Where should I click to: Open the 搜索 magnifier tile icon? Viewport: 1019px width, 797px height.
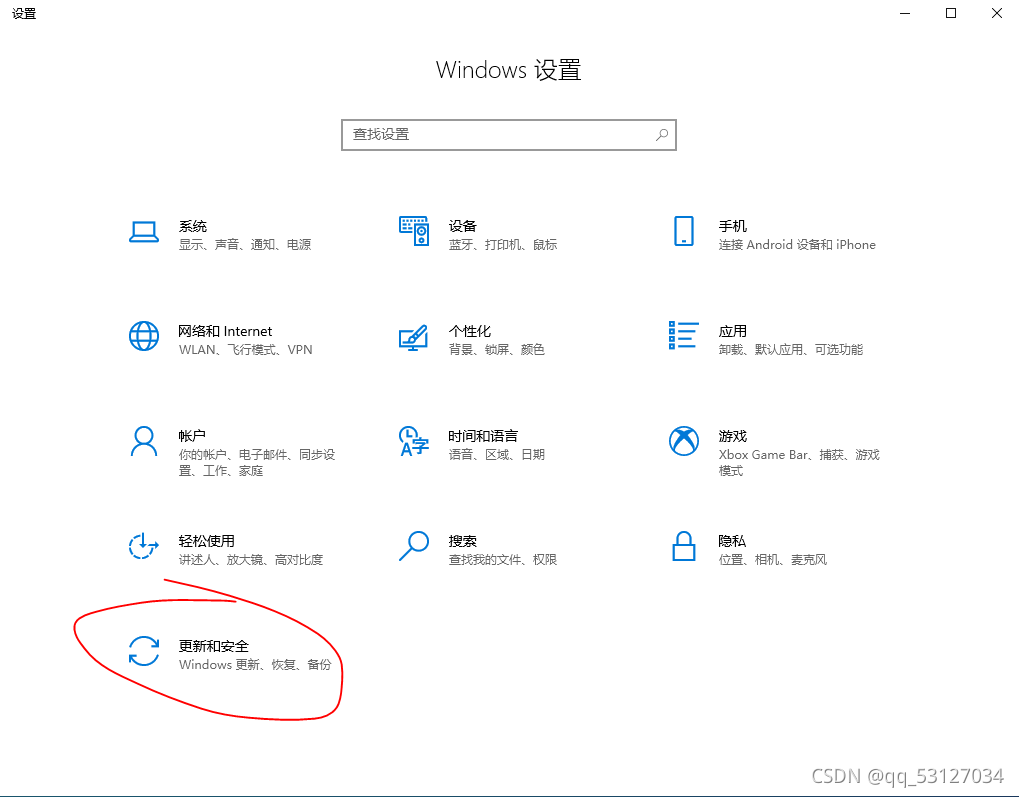coord(414,546)
